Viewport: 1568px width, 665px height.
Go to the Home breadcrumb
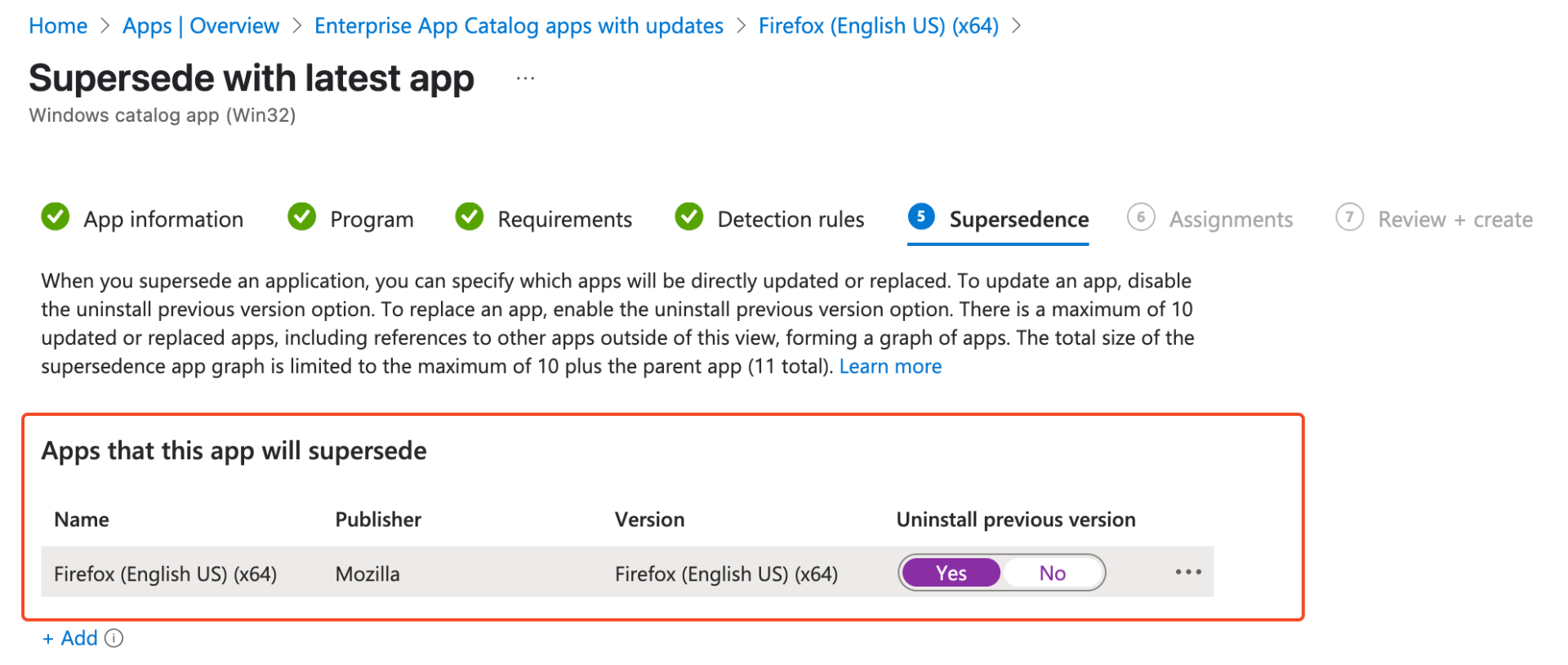[x=58, y=26]
